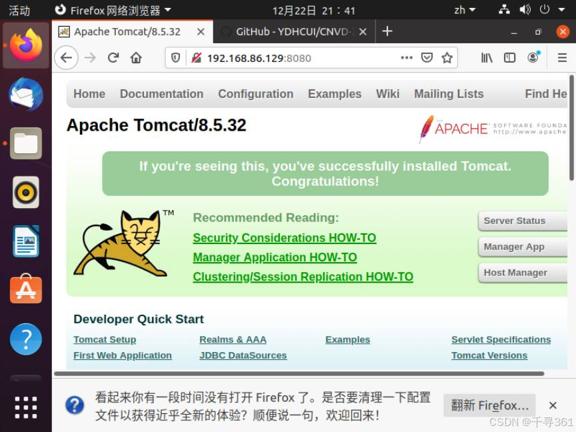Open LibreOffice Writer from the dock
This screenshot has height=432, width=576.
26,241
